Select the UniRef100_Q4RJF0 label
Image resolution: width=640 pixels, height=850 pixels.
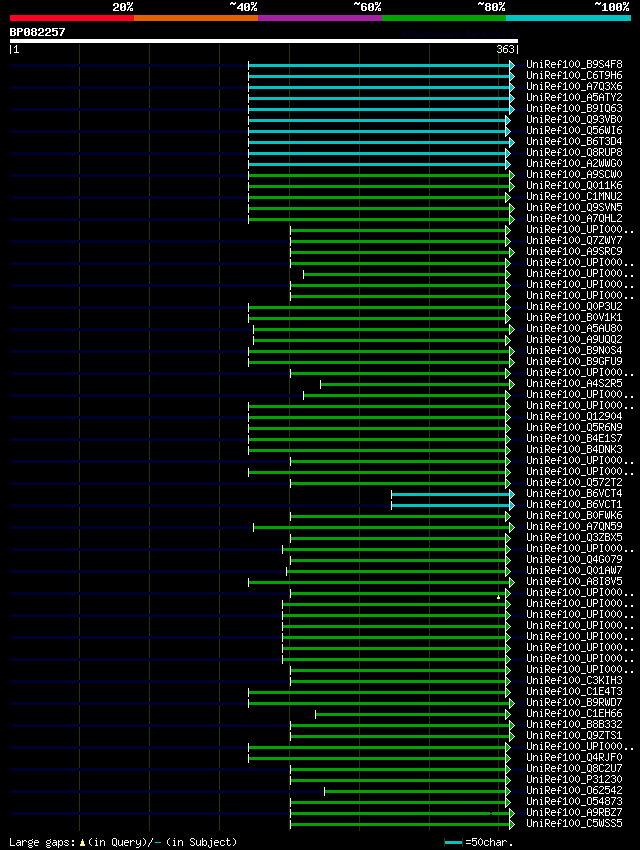(574, 757)
